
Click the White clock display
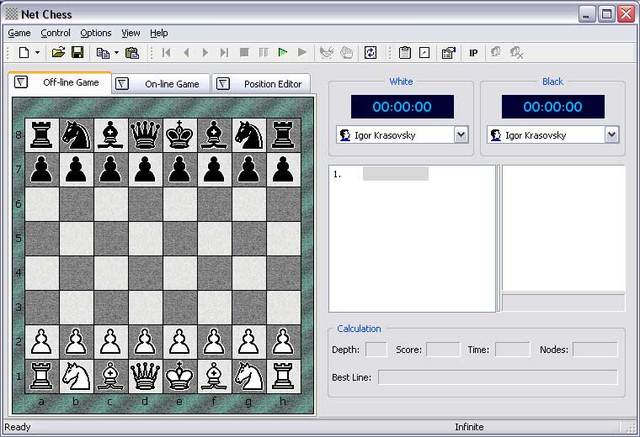point(402,106)
